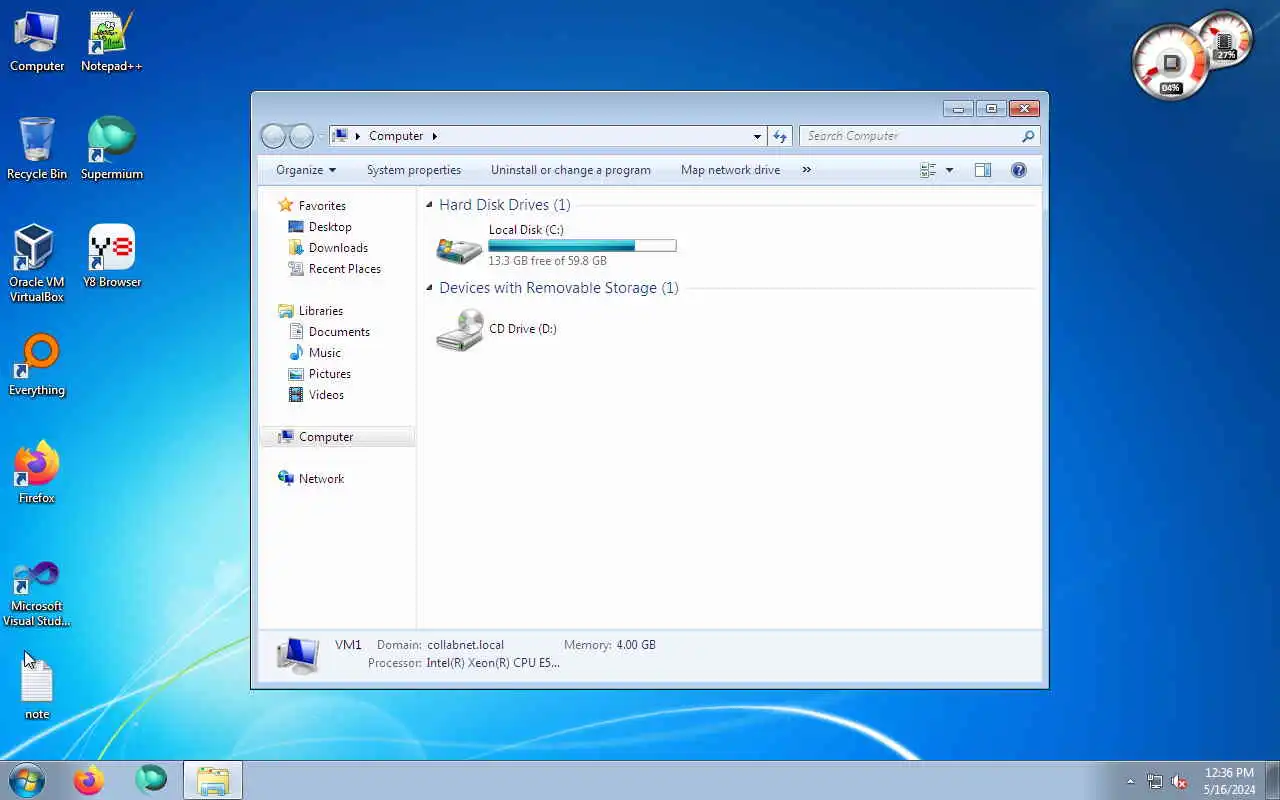Collapse Devices with Removable Storage group
Screen dimensions: 1280x800
pyautogui.click(x=429, y=288)
